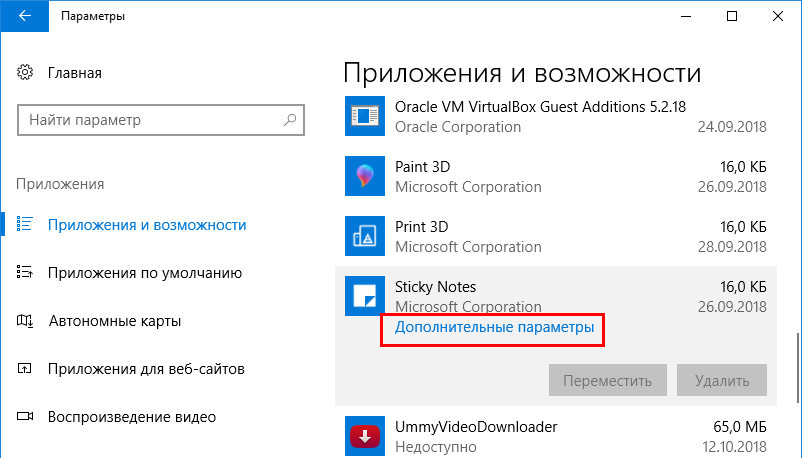
Task: Click the Приложения для веб-сайтов icon
Action: [x=25, y=368]
